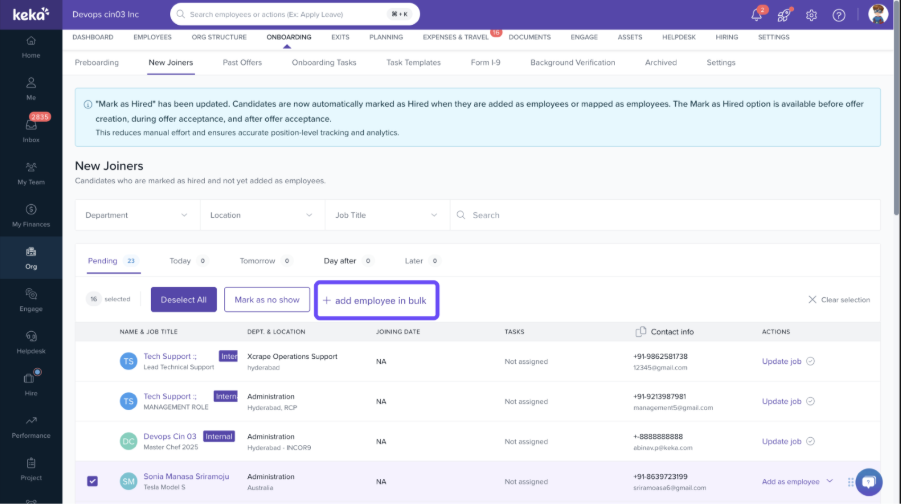Click the copy Contact info icon
Image resolution: width=901 pixels, height=504 pixels.
tap(641, 332)
